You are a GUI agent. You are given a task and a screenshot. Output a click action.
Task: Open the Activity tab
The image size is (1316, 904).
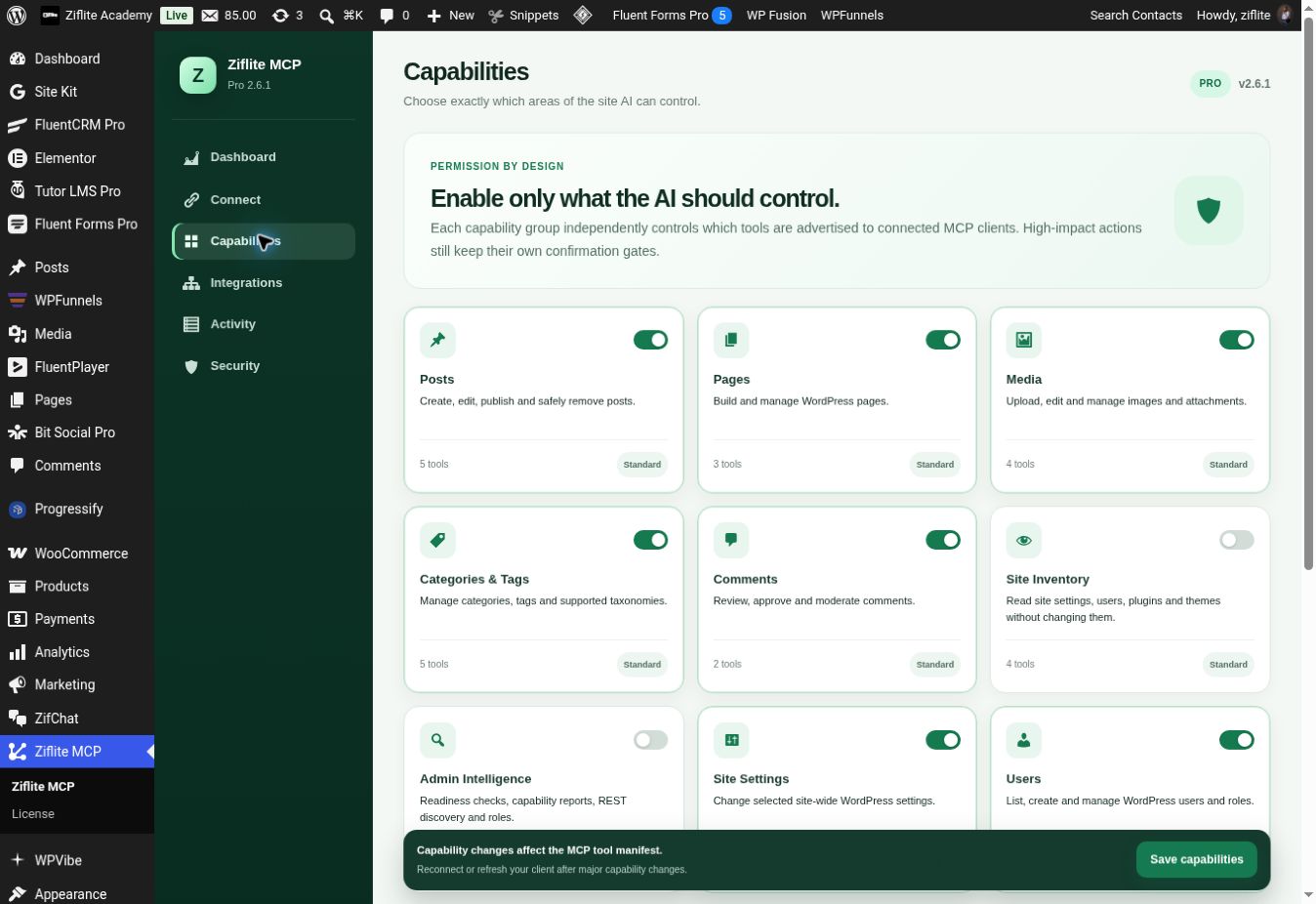(x=264, y=324)
